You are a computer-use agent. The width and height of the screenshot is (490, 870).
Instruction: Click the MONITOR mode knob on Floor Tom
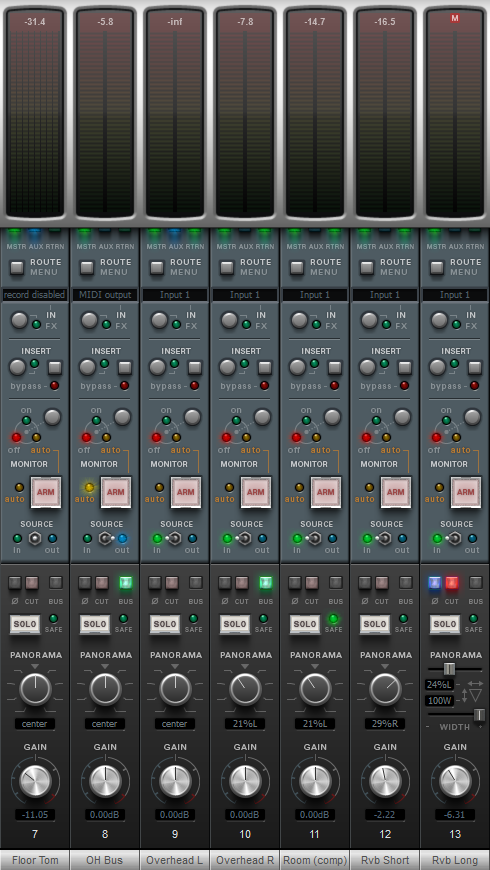tap(52, 417)
